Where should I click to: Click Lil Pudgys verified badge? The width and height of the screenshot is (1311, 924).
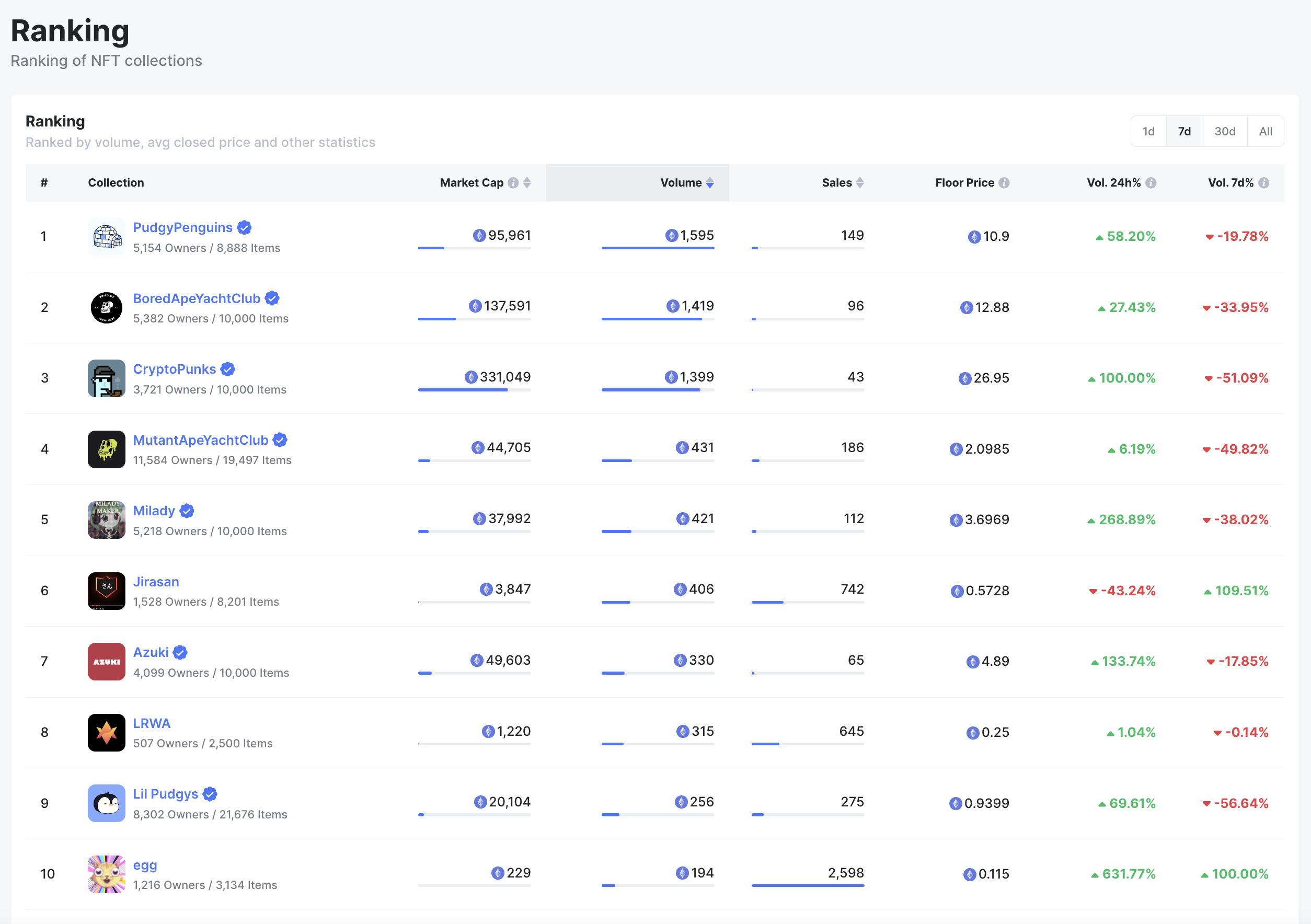click(210, 794)
